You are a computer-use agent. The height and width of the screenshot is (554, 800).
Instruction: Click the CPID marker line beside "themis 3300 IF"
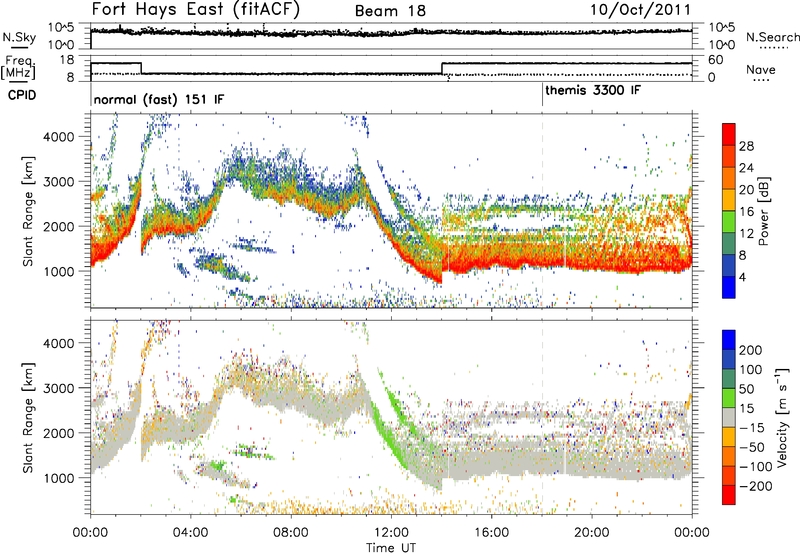(x=542, y=95)
